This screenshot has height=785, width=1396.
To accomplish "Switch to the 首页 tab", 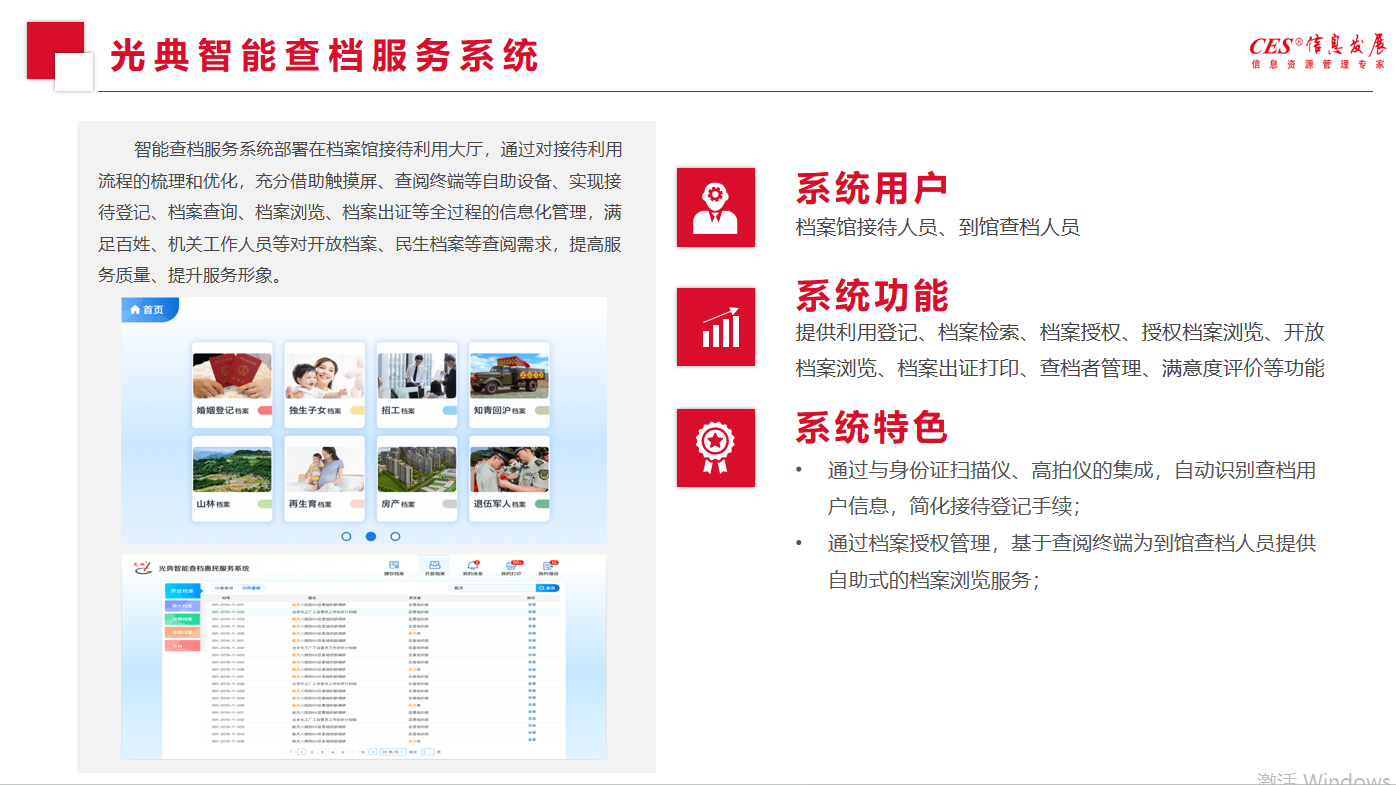I will [150, 310].
